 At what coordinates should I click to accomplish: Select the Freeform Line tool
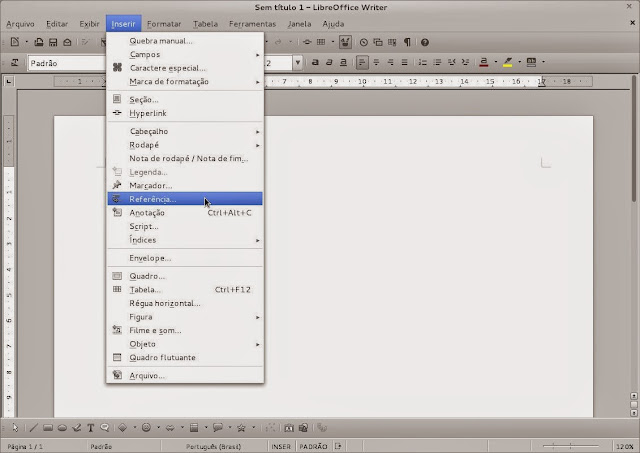click(x=76, y=428)
